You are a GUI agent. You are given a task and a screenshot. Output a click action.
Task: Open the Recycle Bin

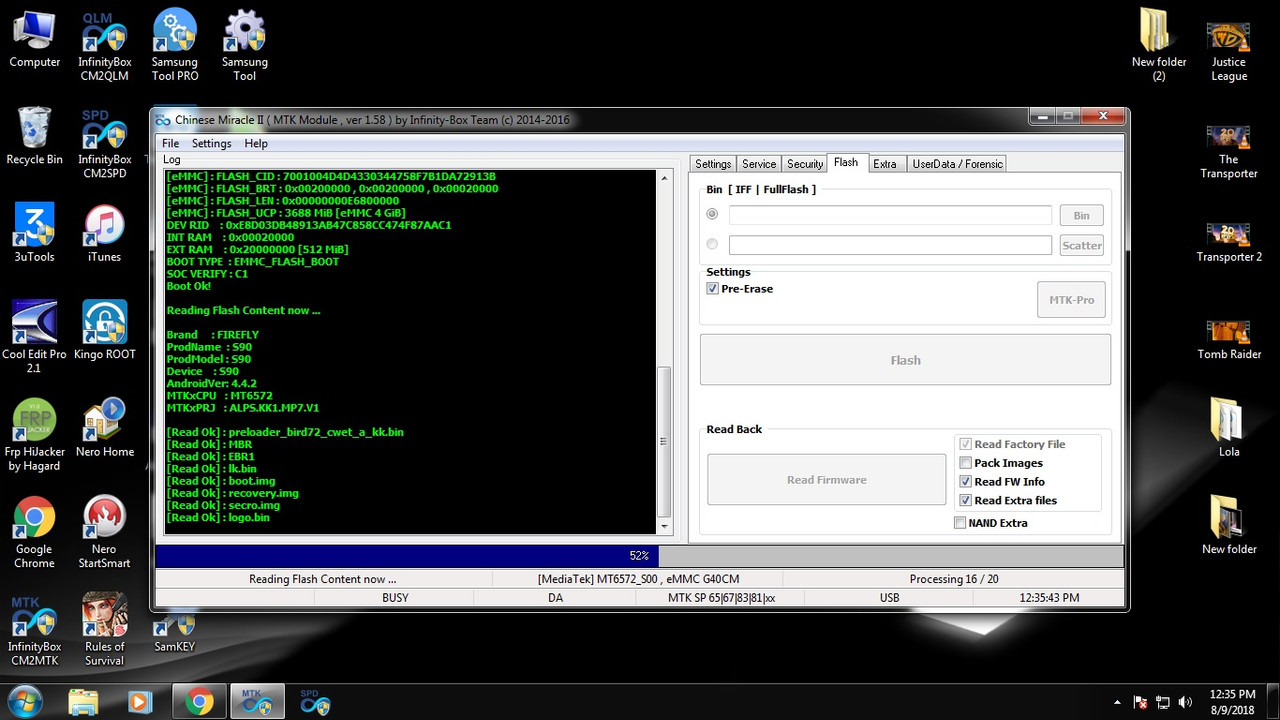coord(34,136)
